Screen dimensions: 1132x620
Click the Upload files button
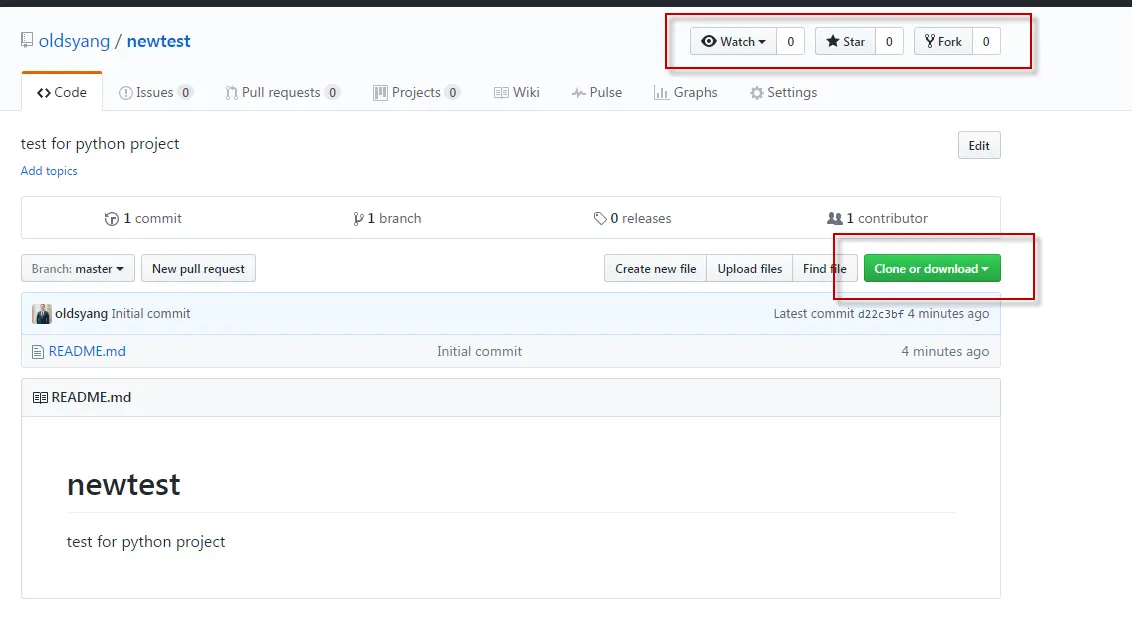749,268
